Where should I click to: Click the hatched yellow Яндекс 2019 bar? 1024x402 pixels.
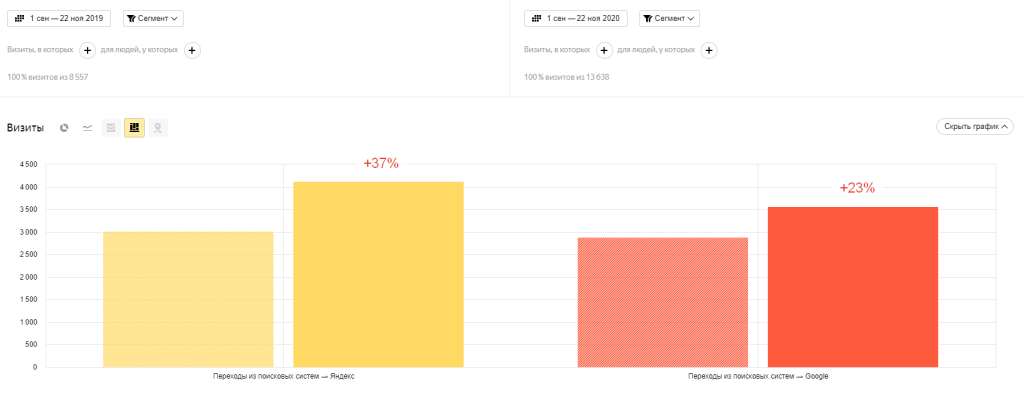[x=188, y=300]
